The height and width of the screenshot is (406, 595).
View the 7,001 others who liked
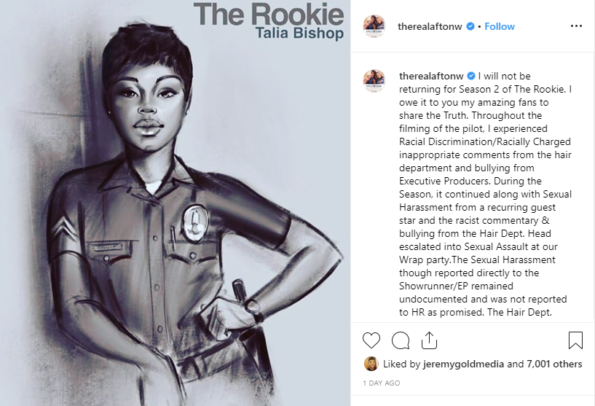[554, 364]
